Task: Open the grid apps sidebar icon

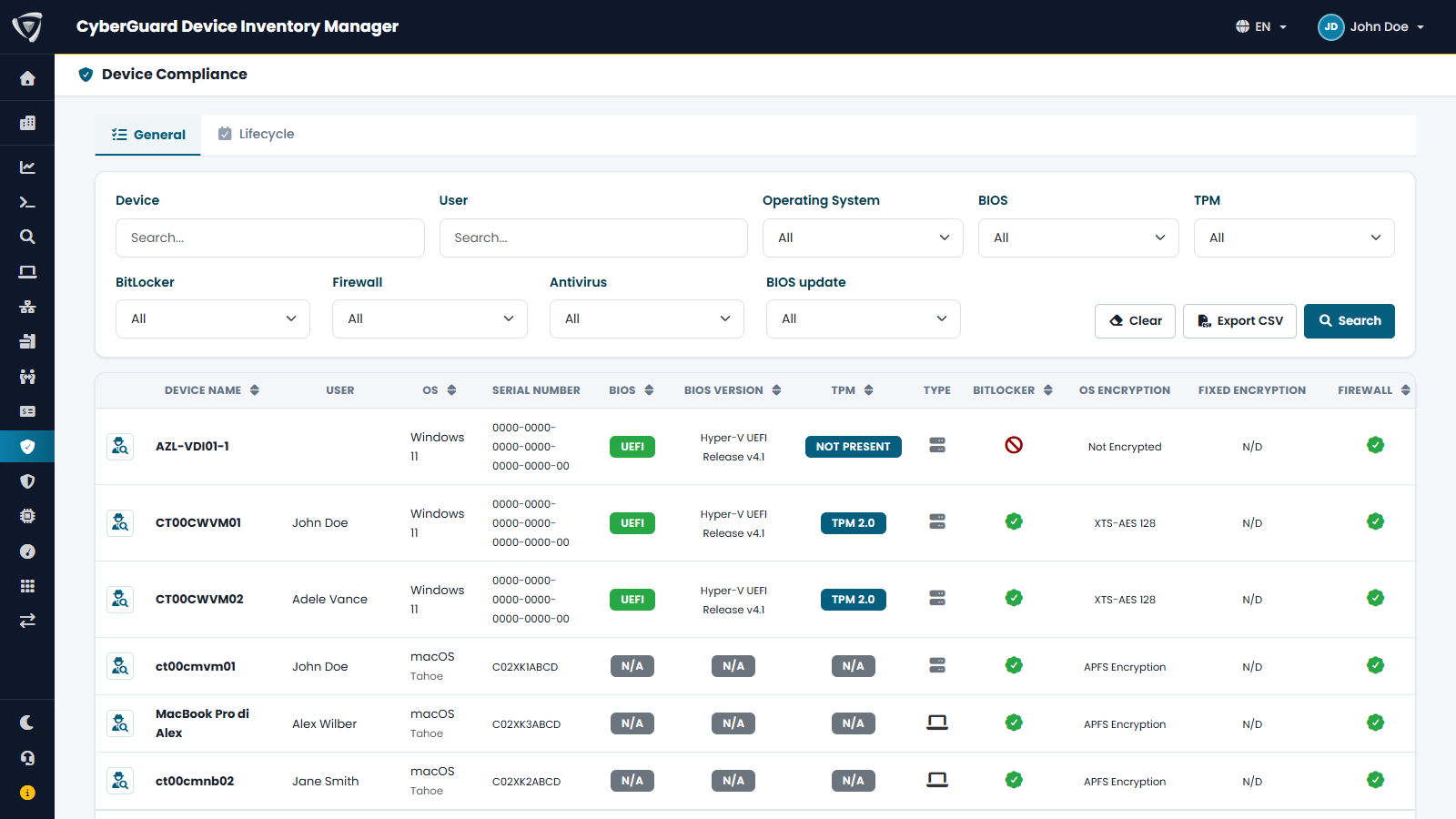Action: [x=27, y=586]
